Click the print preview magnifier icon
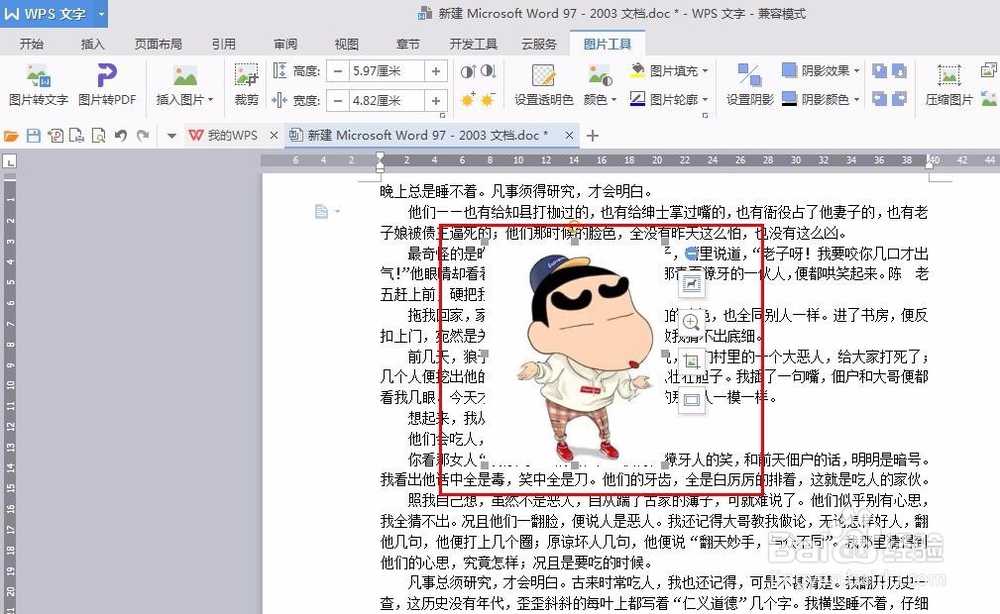 [x=99, y=135]
